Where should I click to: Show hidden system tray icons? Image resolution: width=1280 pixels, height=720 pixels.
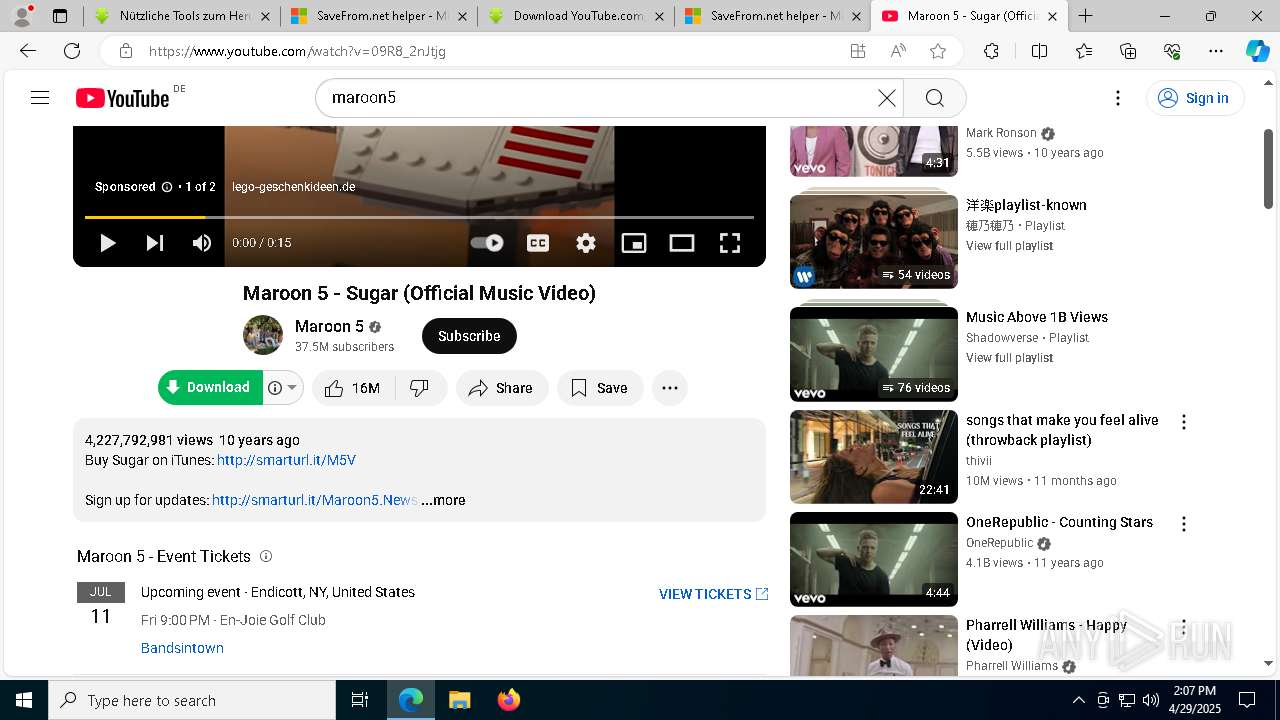click(1078, 700)
